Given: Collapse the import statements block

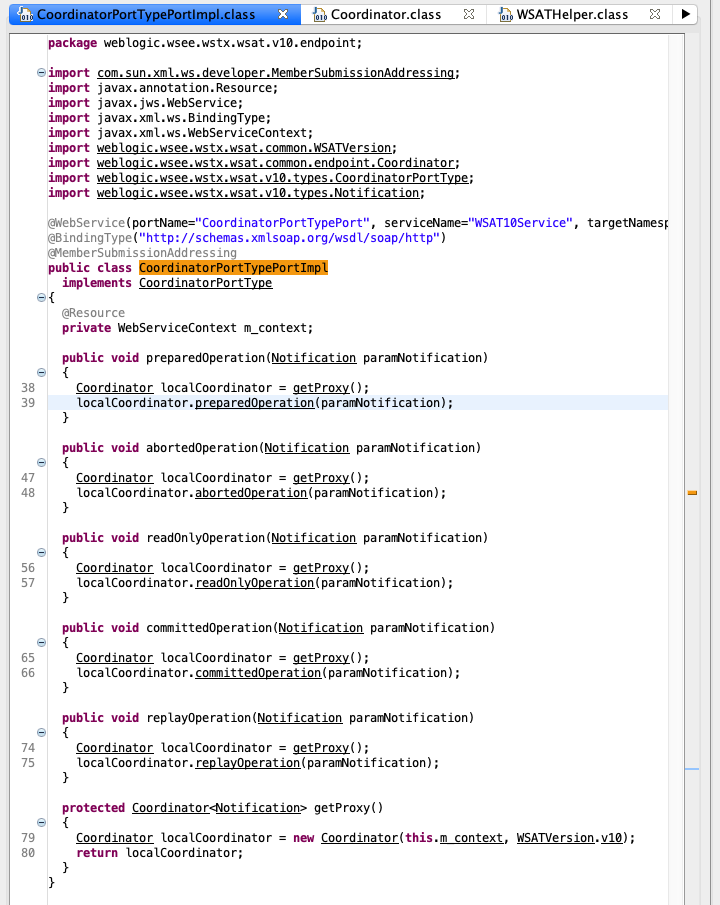Looking at the screenshot, I should (x=41, y=73).
